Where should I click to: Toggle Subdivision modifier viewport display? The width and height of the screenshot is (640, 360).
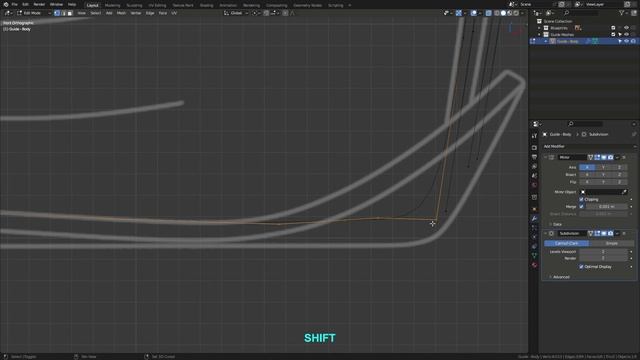604,233
